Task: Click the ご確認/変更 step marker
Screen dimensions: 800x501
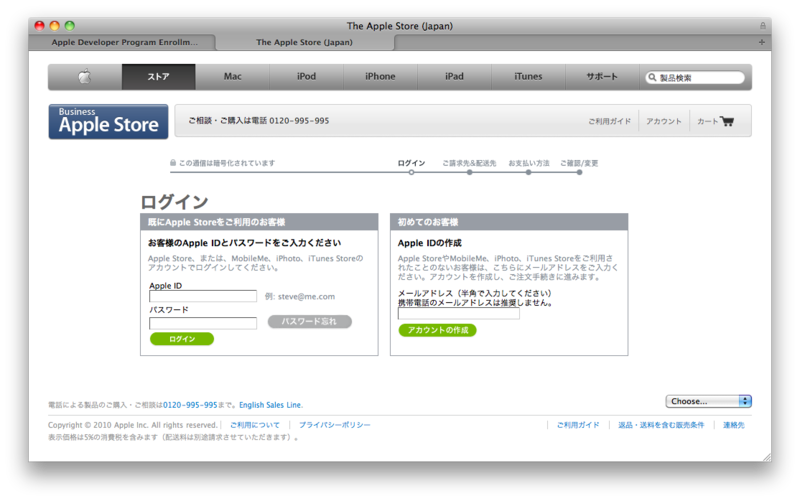Action: (580, 172)
